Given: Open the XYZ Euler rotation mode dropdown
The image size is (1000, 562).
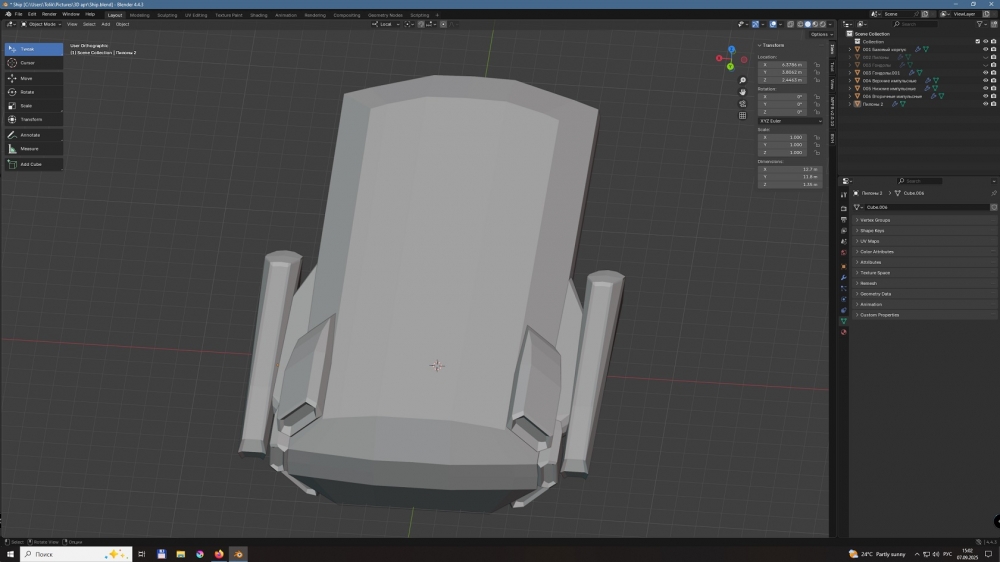Looking at the screenshot, I should [787, 121].
